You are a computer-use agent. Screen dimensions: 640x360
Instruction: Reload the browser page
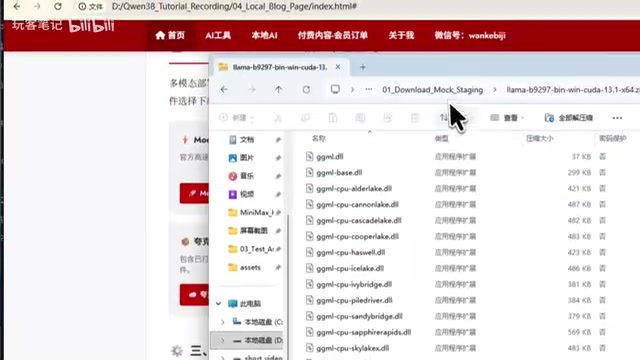(58, 7)
